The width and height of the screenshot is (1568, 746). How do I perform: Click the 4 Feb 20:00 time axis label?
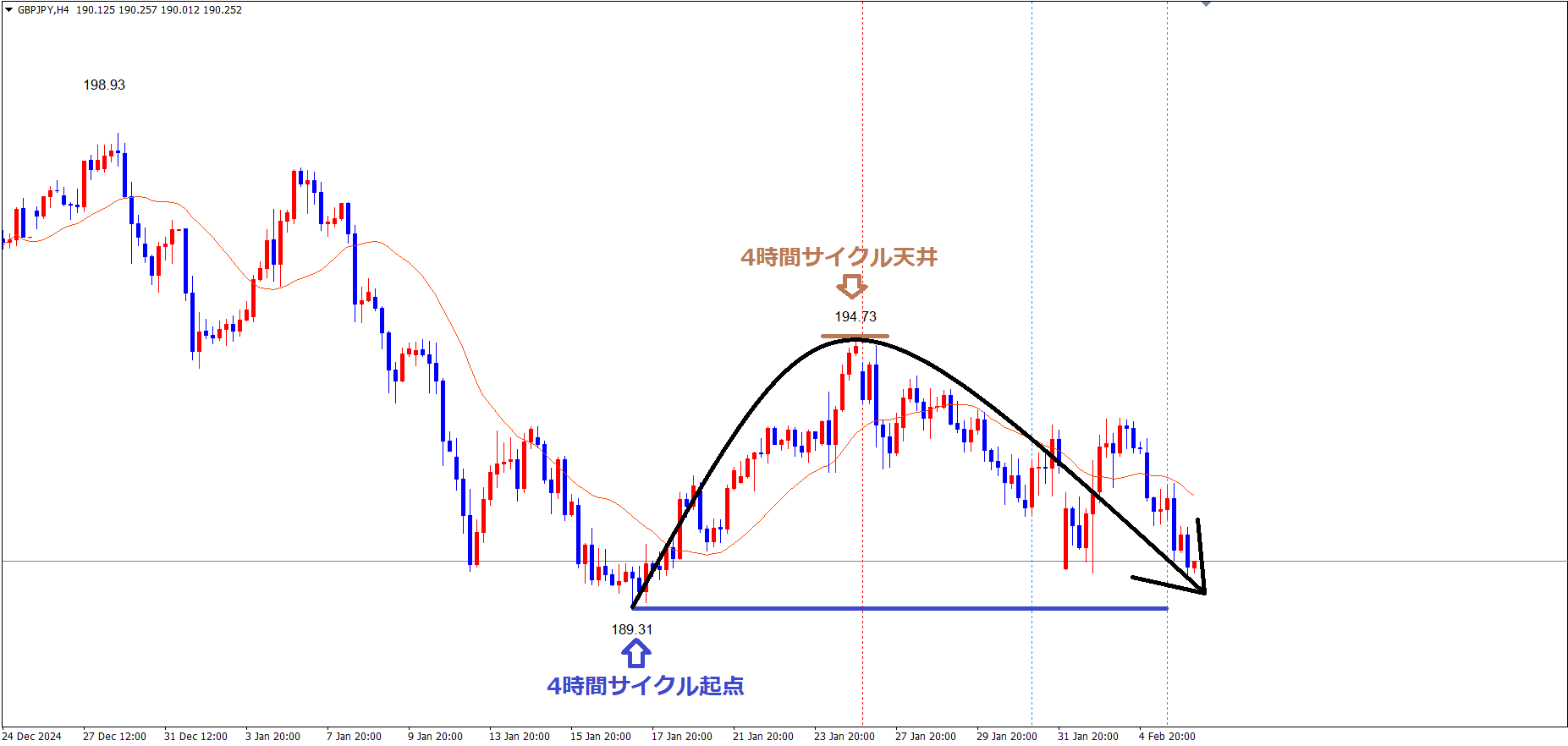point(1167,737)
